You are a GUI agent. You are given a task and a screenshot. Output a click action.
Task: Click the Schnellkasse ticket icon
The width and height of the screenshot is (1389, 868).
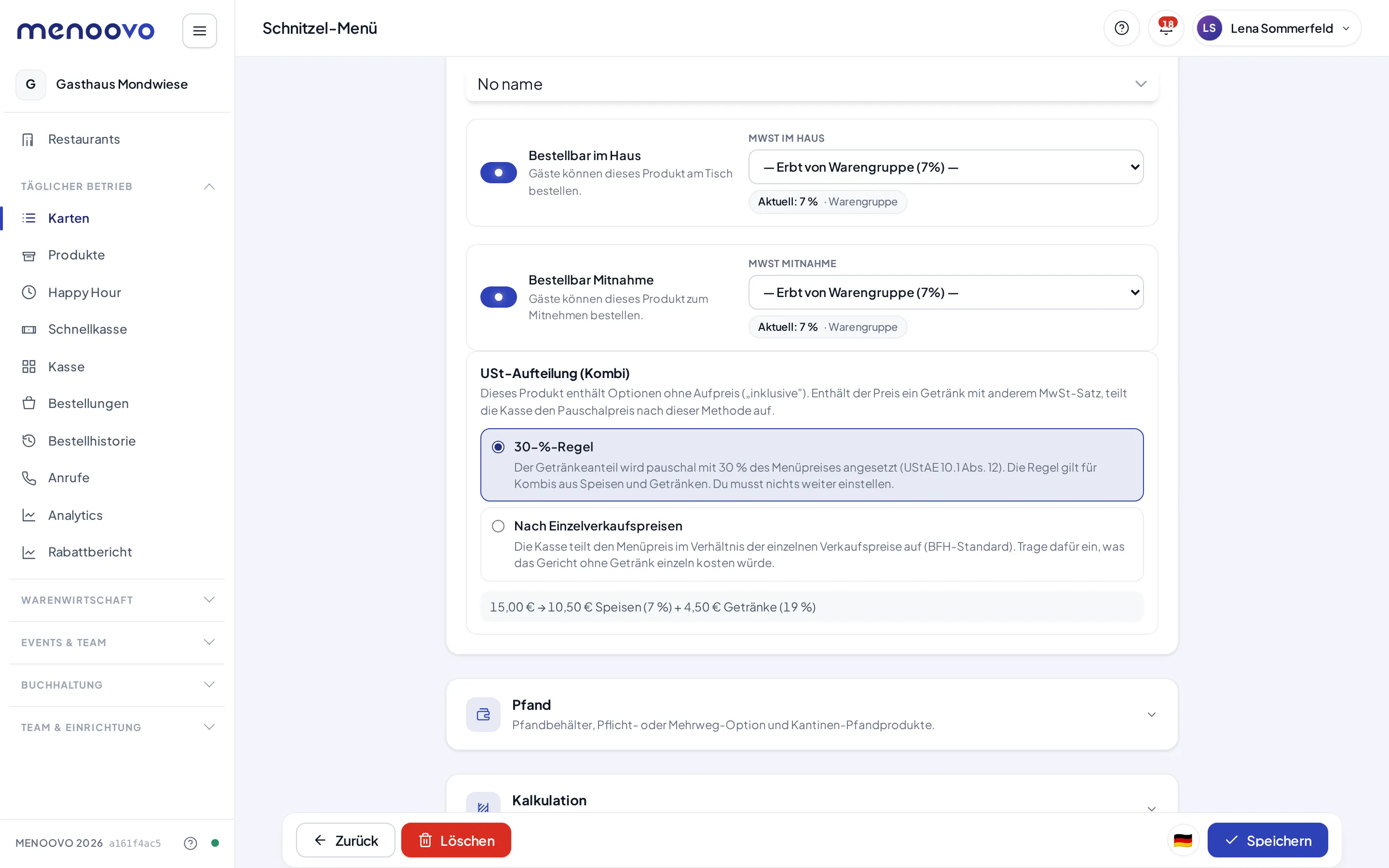pyautogui.click(x=29, y=329)
